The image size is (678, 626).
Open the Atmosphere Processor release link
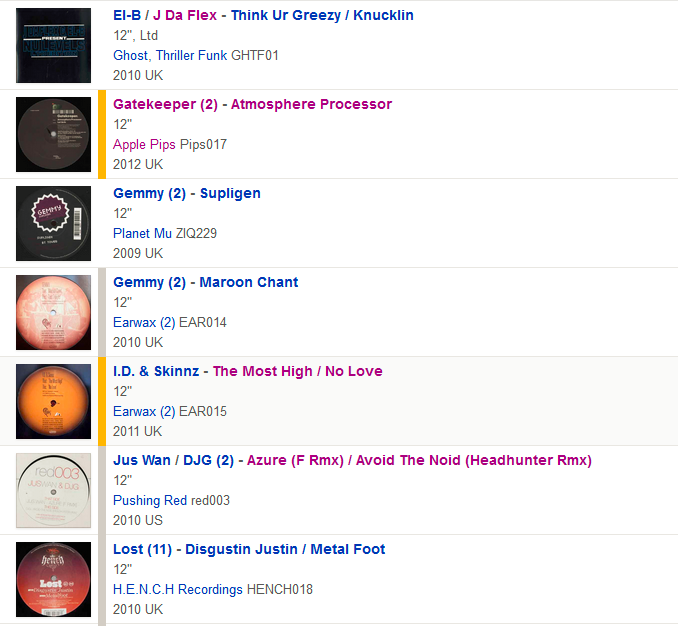coord(311,104)
